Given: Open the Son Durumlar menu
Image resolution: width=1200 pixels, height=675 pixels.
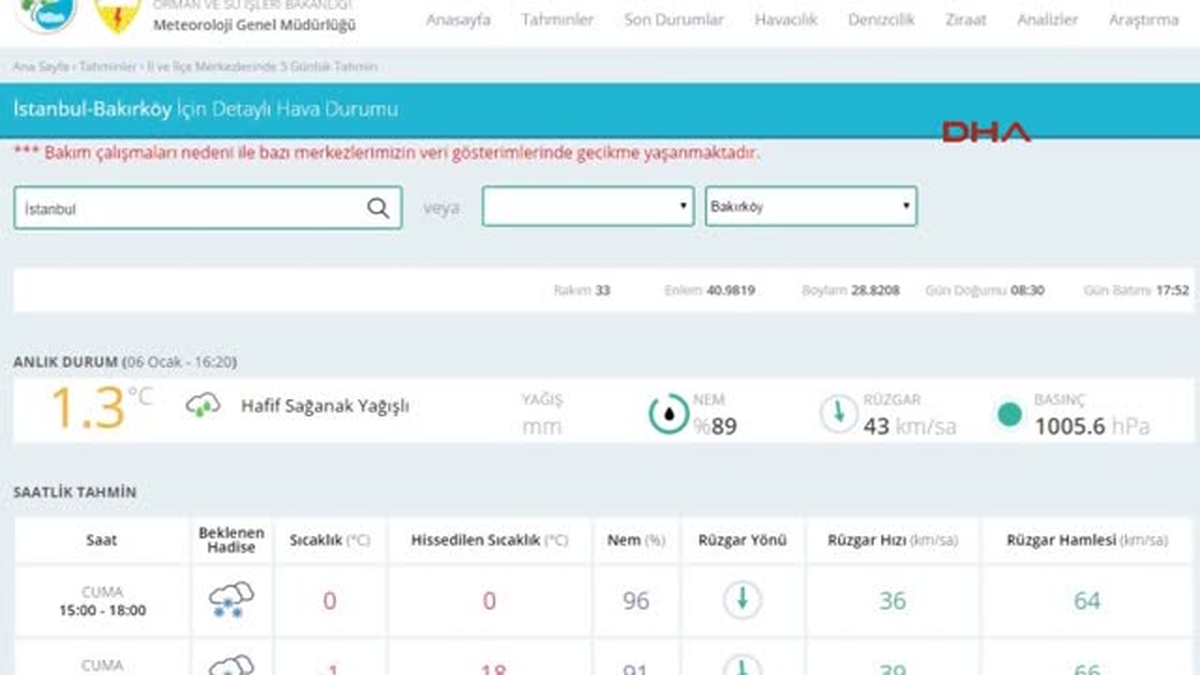Looking at the screenshot, I should (674, 20).
